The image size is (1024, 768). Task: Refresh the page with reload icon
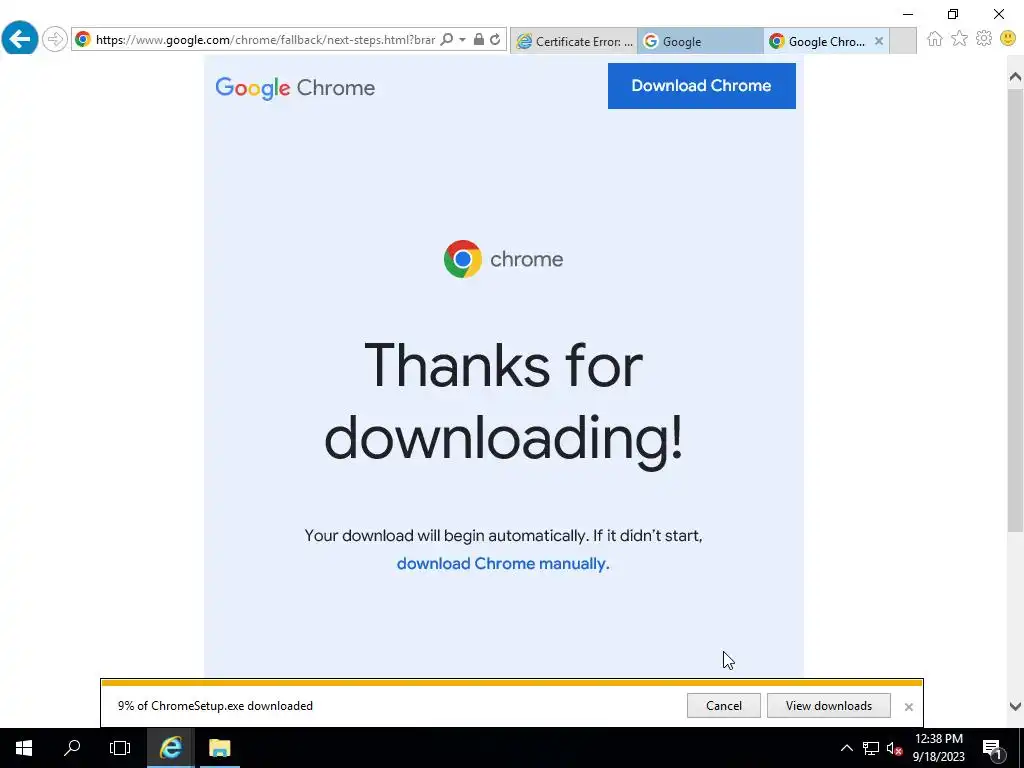[495, 39]
